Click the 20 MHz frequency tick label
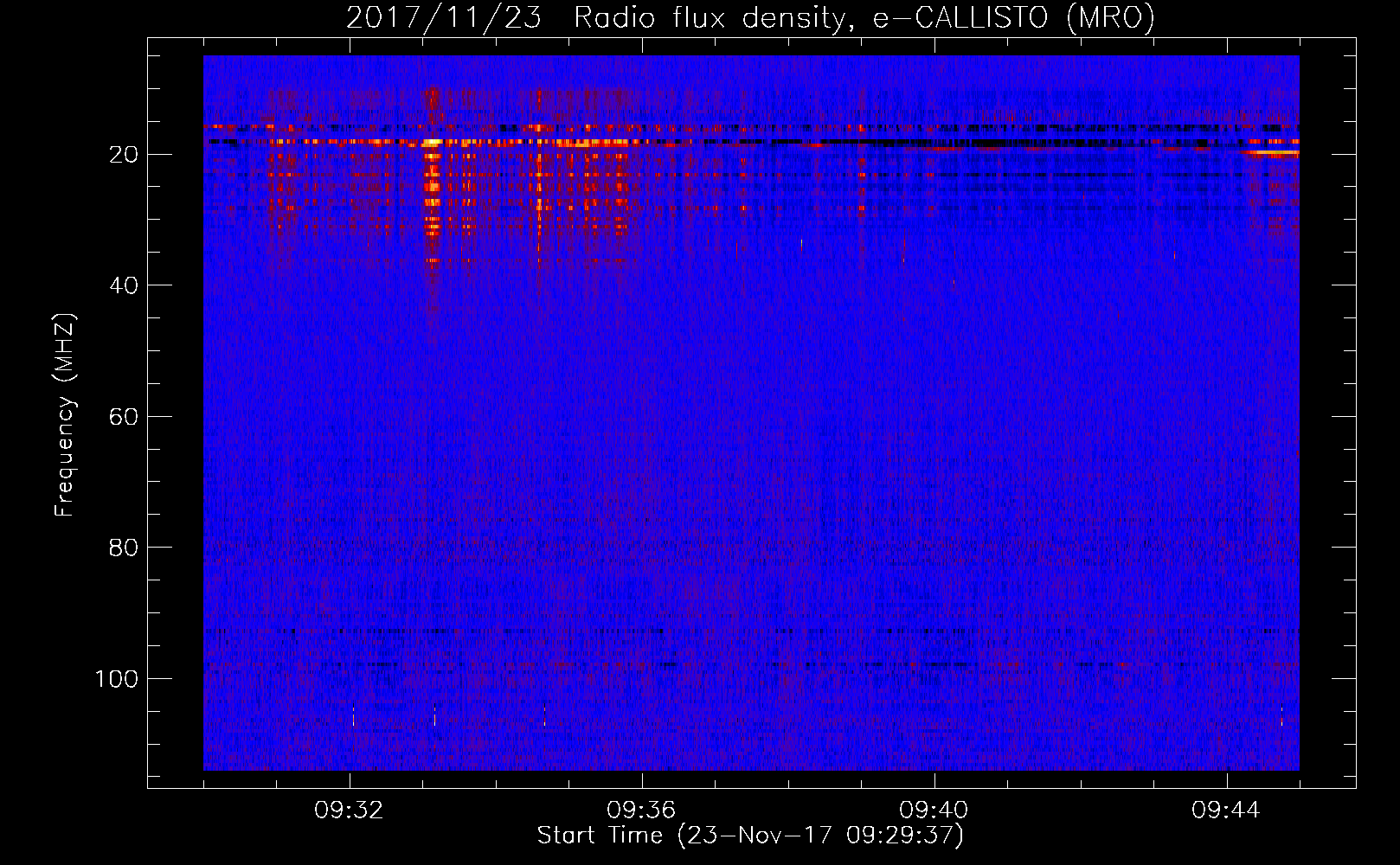1400x865 pixels. (x=124, y=155)
